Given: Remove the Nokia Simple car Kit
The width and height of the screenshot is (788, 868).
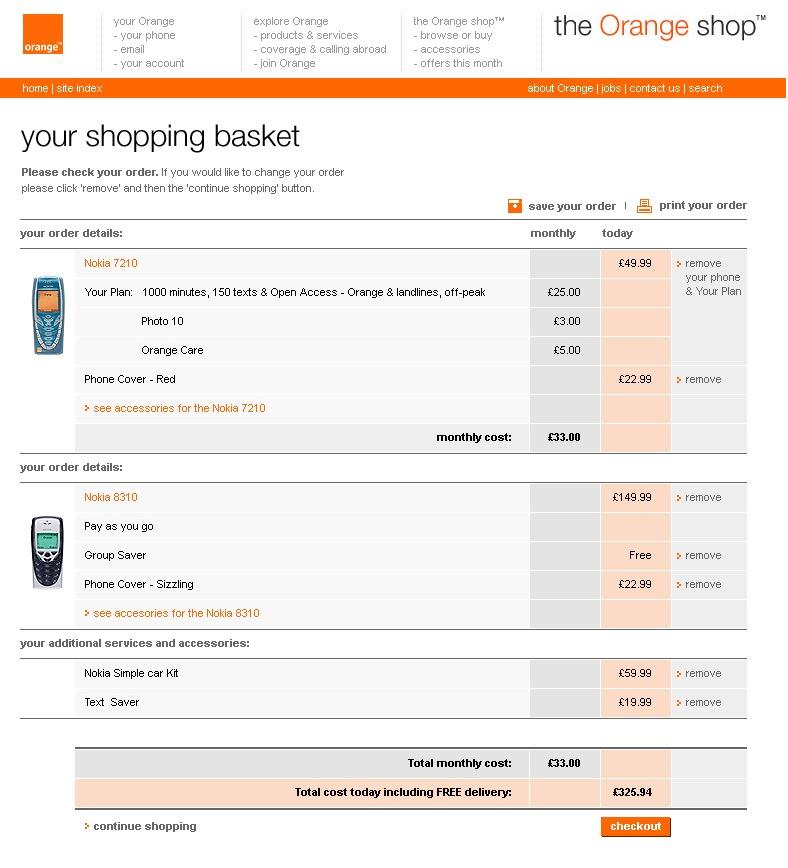Looking at the screenshot, I should [x=702, y=674].
